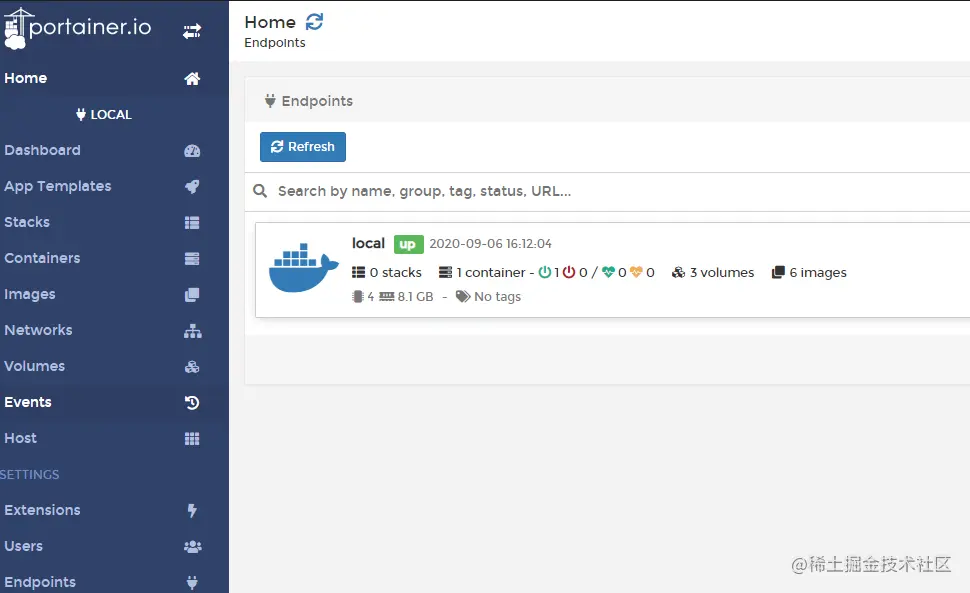Click the Portainer.io logo
This screenshot has width=970, height=593.
pyautogui.click(x=77, y=28)
